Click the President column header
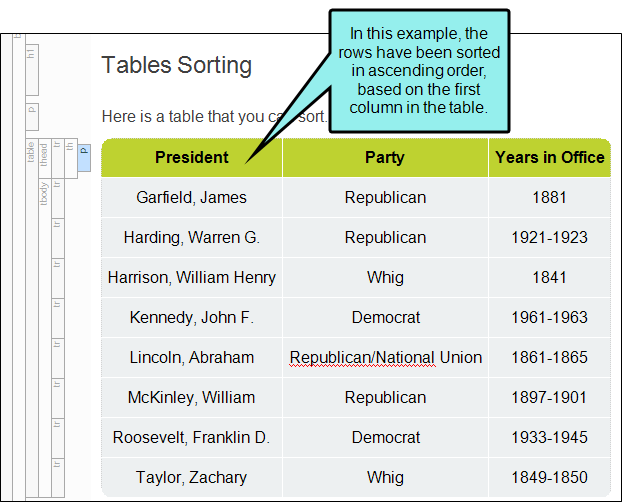 point(192,158)
